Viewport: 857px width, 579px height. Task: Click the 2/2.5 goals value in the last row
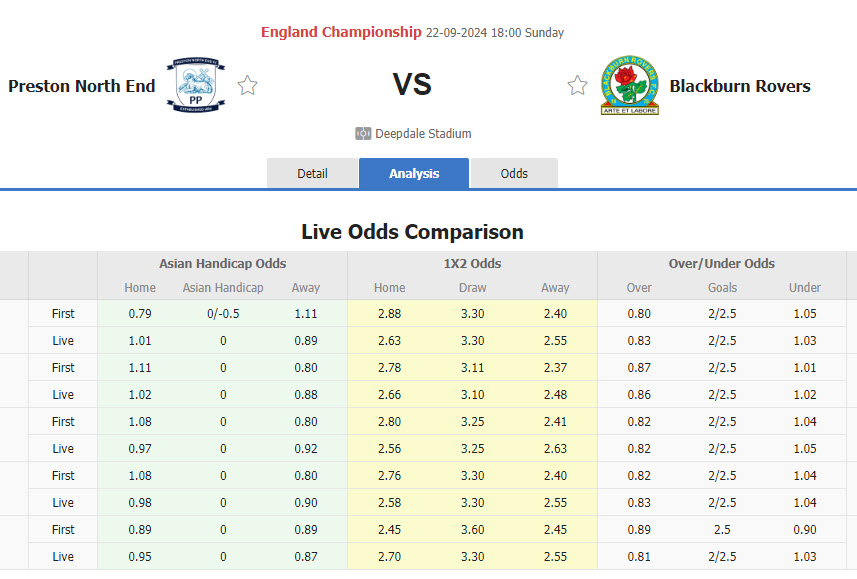[722, 557]
